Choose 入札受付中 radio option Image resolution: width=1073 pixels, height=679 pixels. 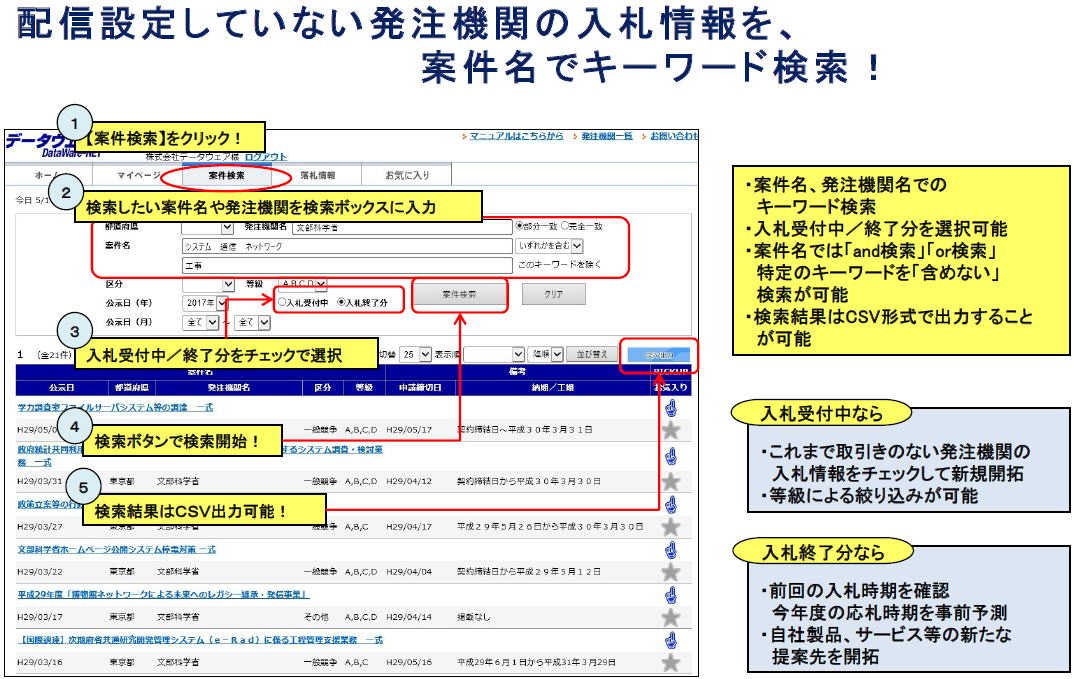click(282, 303)
